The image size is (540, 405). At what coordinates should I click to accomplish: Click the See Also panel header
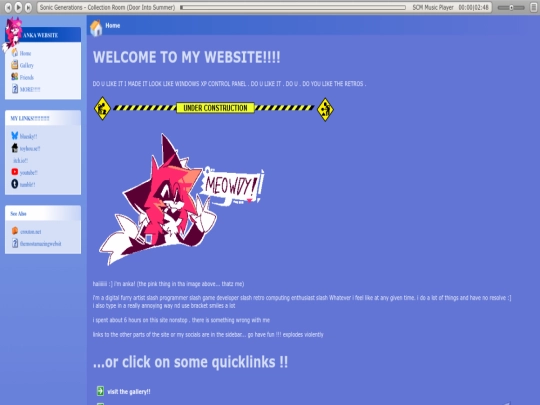click(43, 214)
